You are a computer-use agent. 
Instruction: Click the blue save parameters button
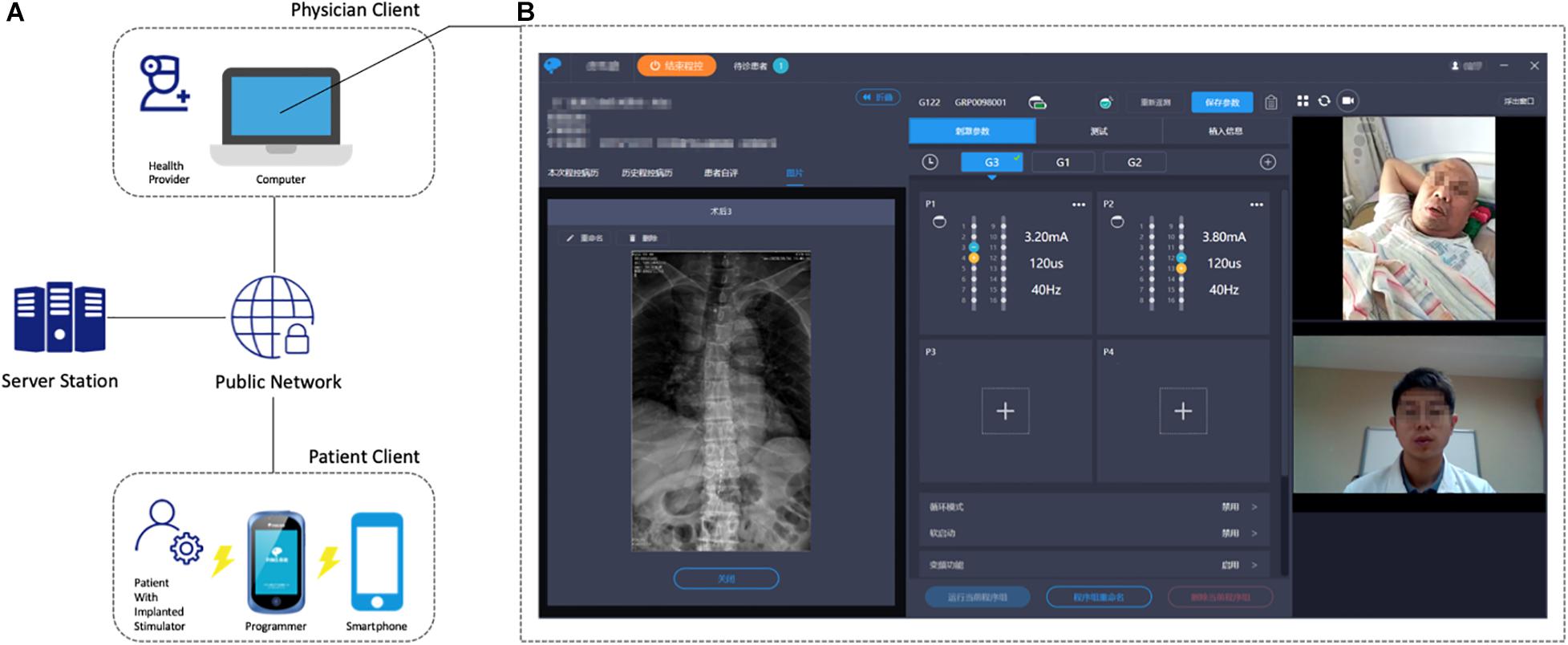tap(1222, 102)
